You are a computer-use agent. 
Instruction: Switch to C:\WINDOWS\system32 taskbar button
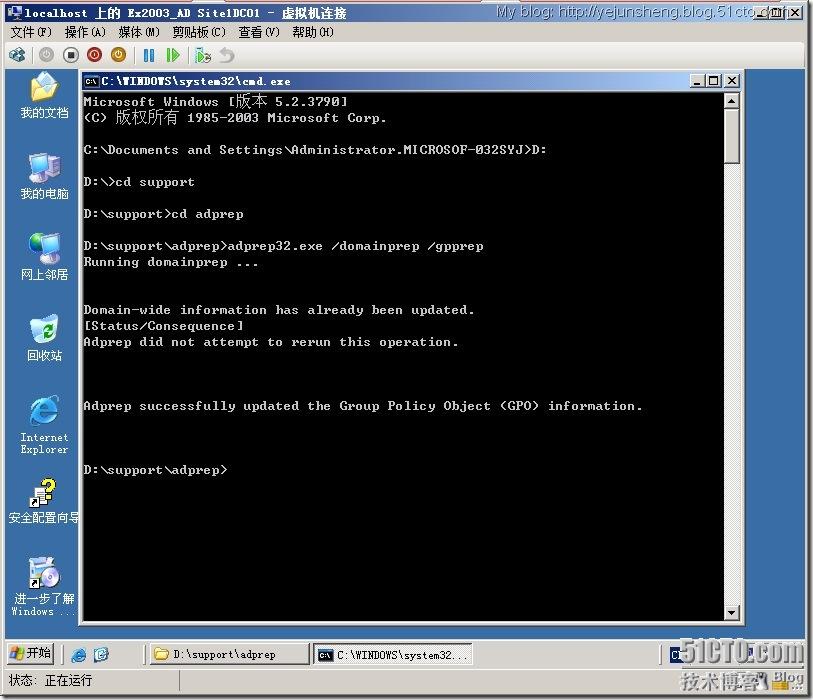click(x=392, y=655)
